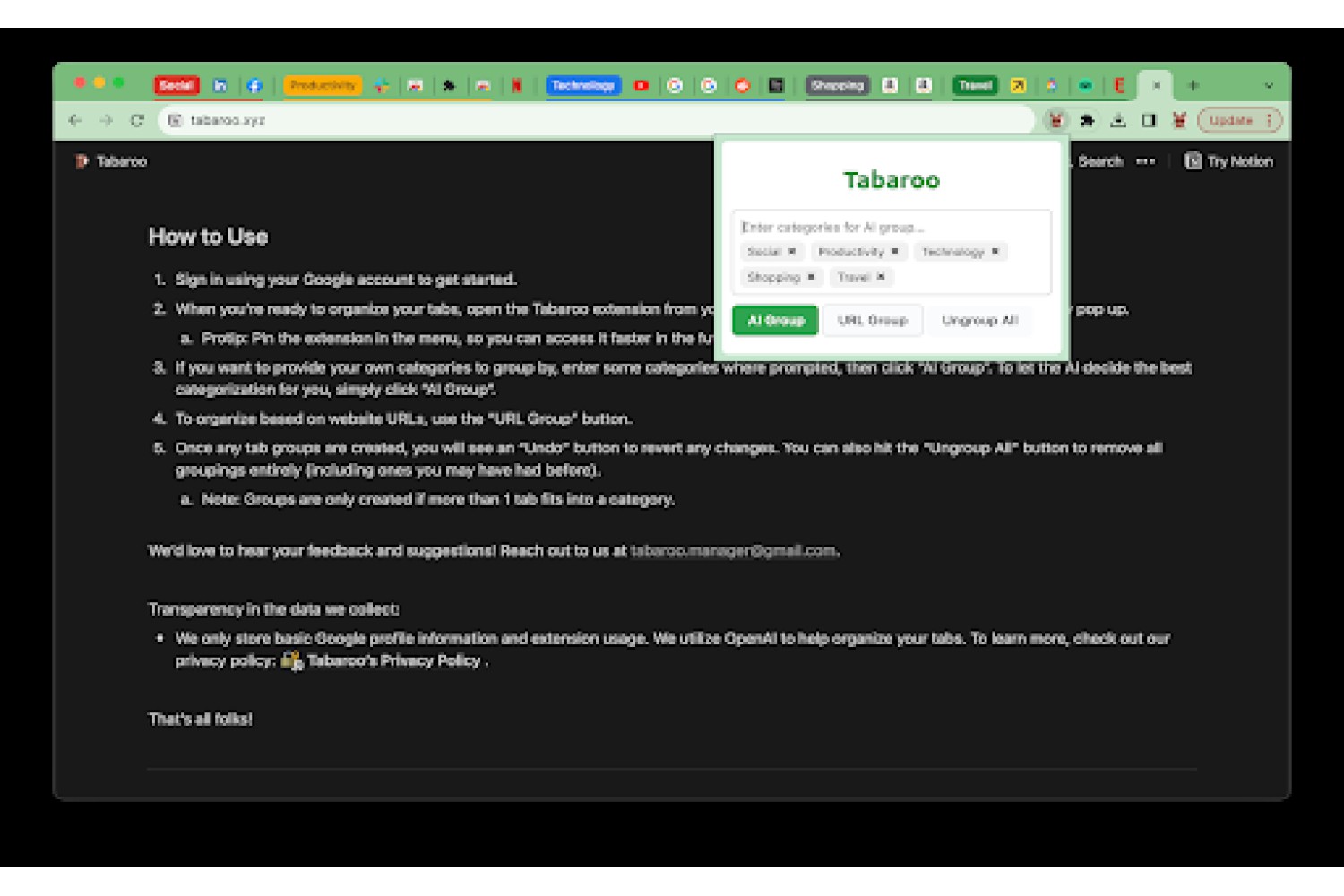Click the browser forward arrow
Viewport: 1344px width, 896px height.
(107, 120)
